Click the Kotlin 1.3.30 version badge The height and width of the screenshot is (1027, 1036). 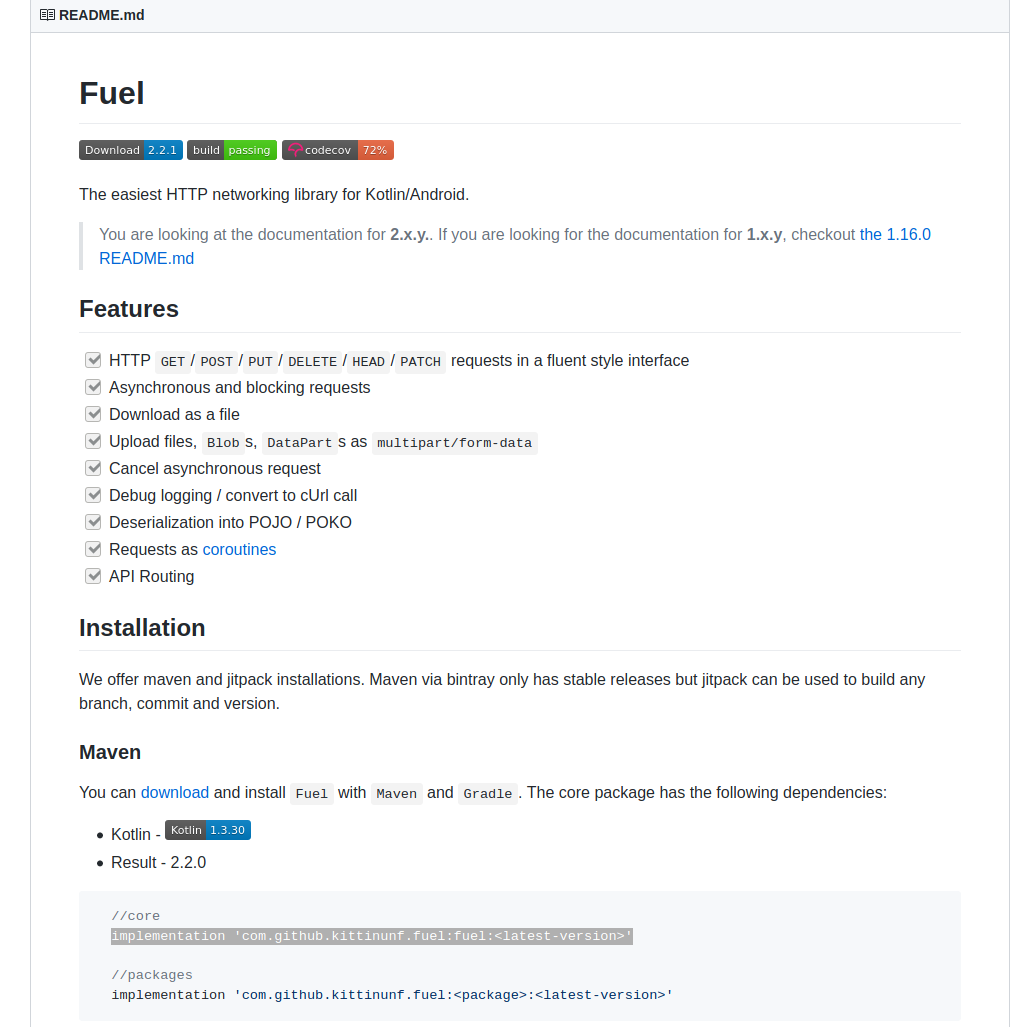pyautogui.click(x=207, y=830)
